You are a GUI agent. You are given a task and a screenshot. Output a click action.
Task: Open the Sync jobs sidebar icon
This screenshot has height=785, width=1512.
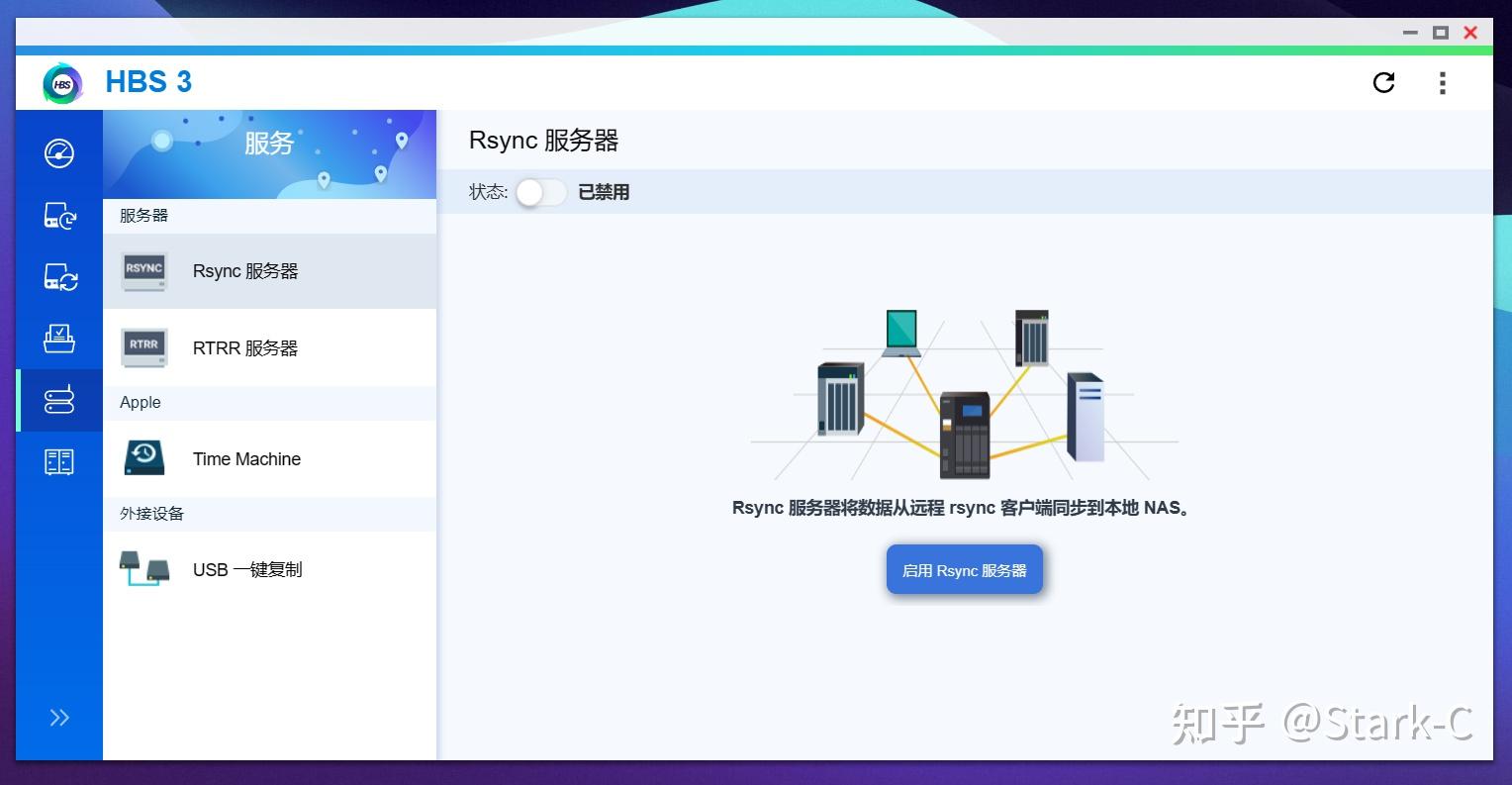(x=58, y=278)
